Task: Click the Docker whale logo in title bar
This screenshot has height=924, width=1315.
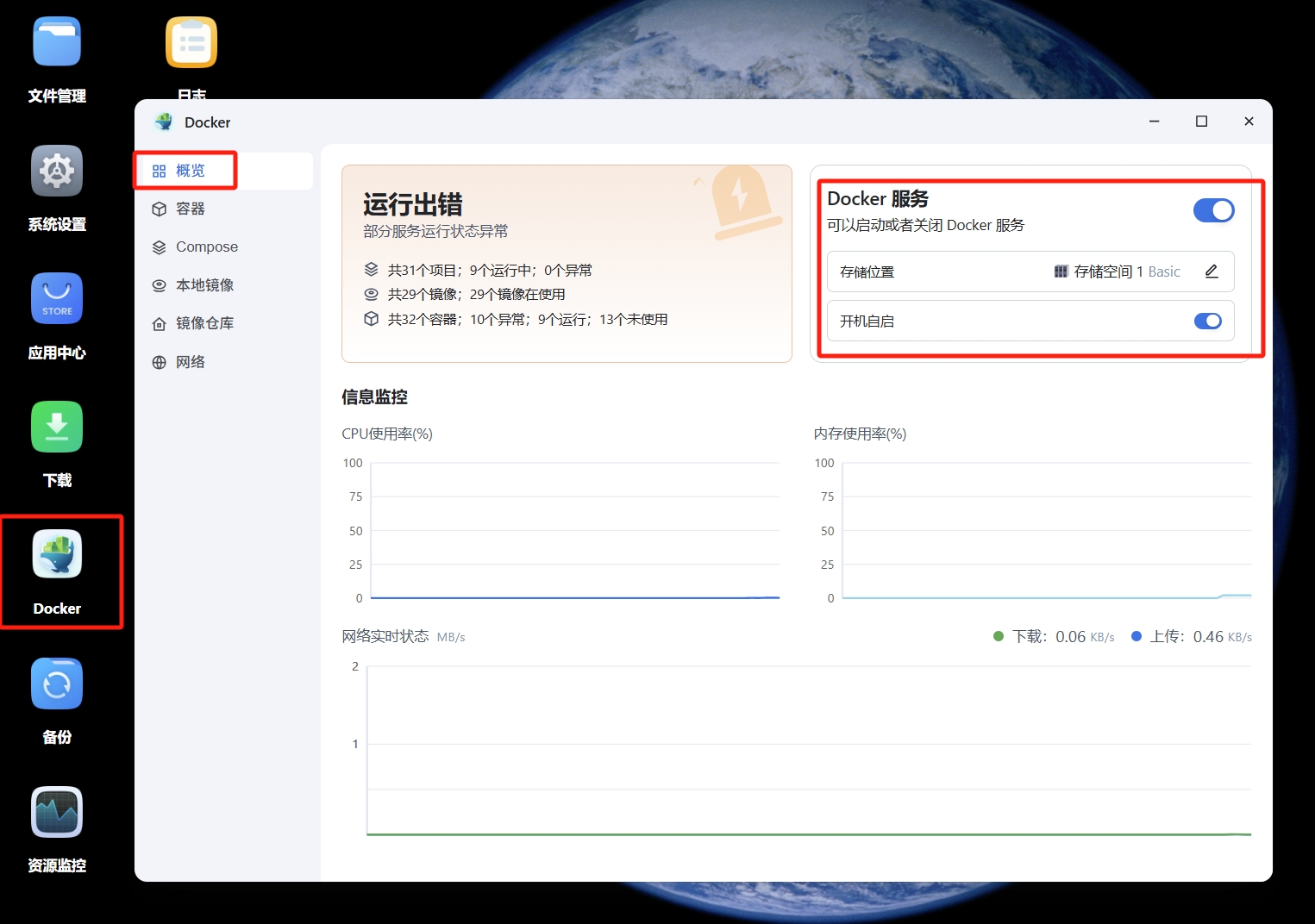Action: tap(164, 122)
